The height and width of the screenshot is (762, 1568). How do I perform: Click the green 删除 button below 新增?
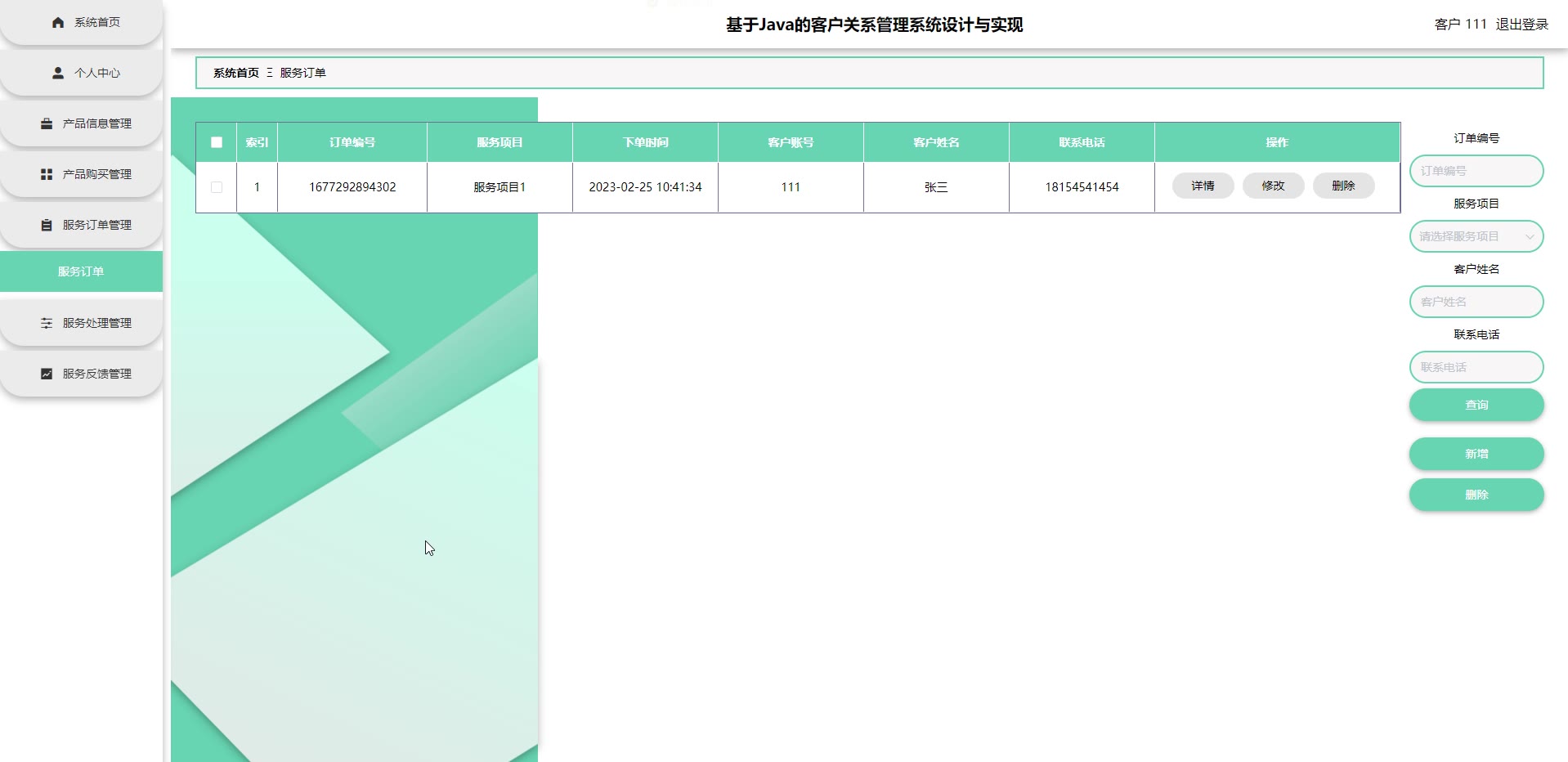[x=1476, y=495]
